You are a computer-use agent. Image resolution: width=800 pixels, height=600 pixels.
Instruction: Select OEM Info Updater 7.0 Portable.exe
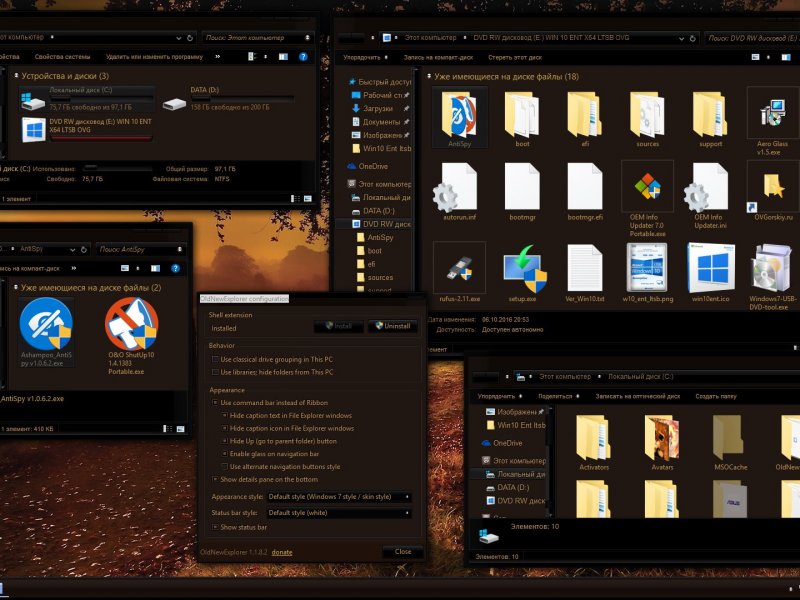647,198
